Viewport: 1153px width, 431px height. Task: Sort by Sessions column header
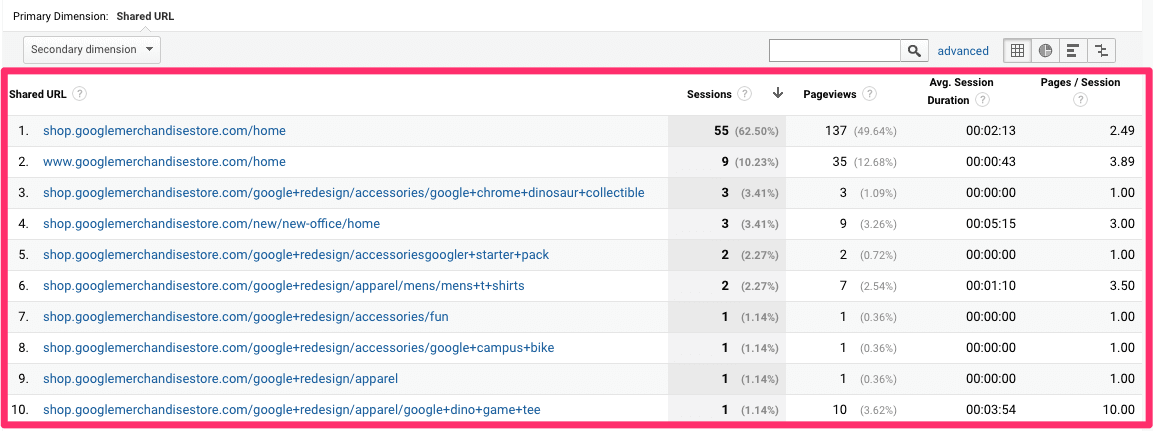(709, 94)
